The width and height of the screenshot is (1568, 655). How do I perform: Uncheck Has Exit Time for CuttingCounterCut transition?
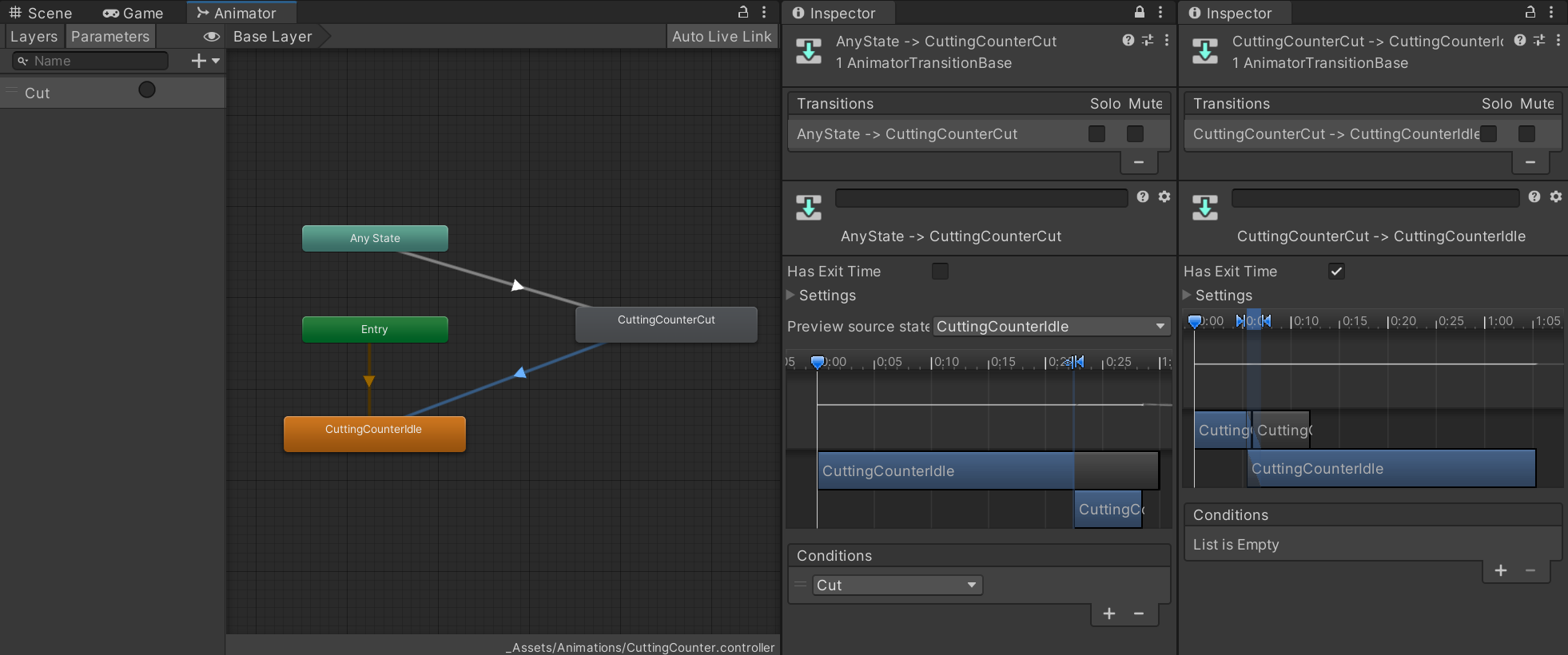coord(1336,272)
